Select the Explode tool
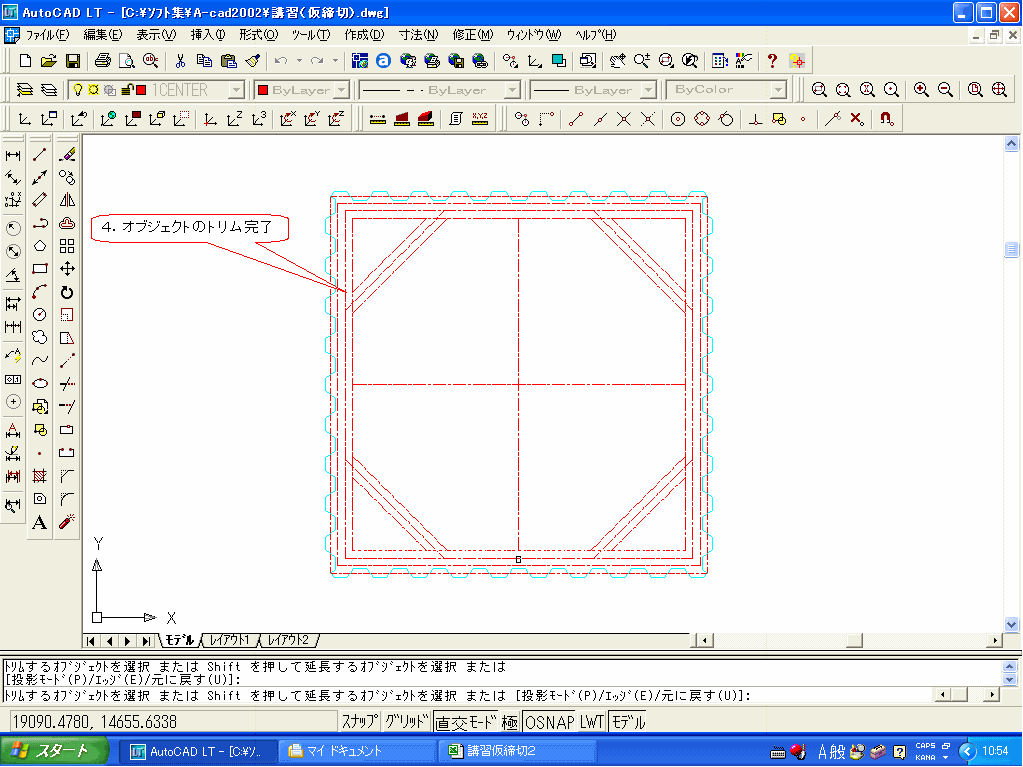This screenshot has height=767, width=1023. click(x=67, y=522)
